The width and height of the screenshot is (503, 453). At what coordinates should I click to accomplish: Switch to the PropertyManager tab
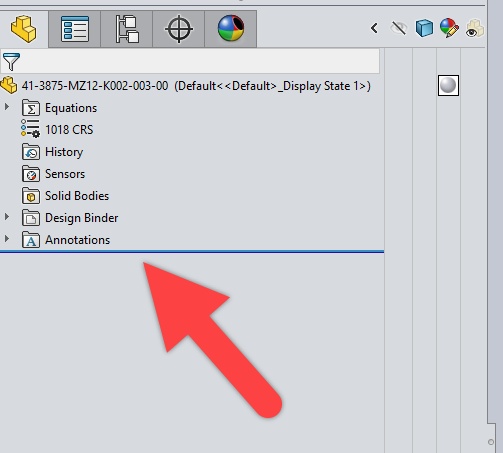tap(75, 29)
